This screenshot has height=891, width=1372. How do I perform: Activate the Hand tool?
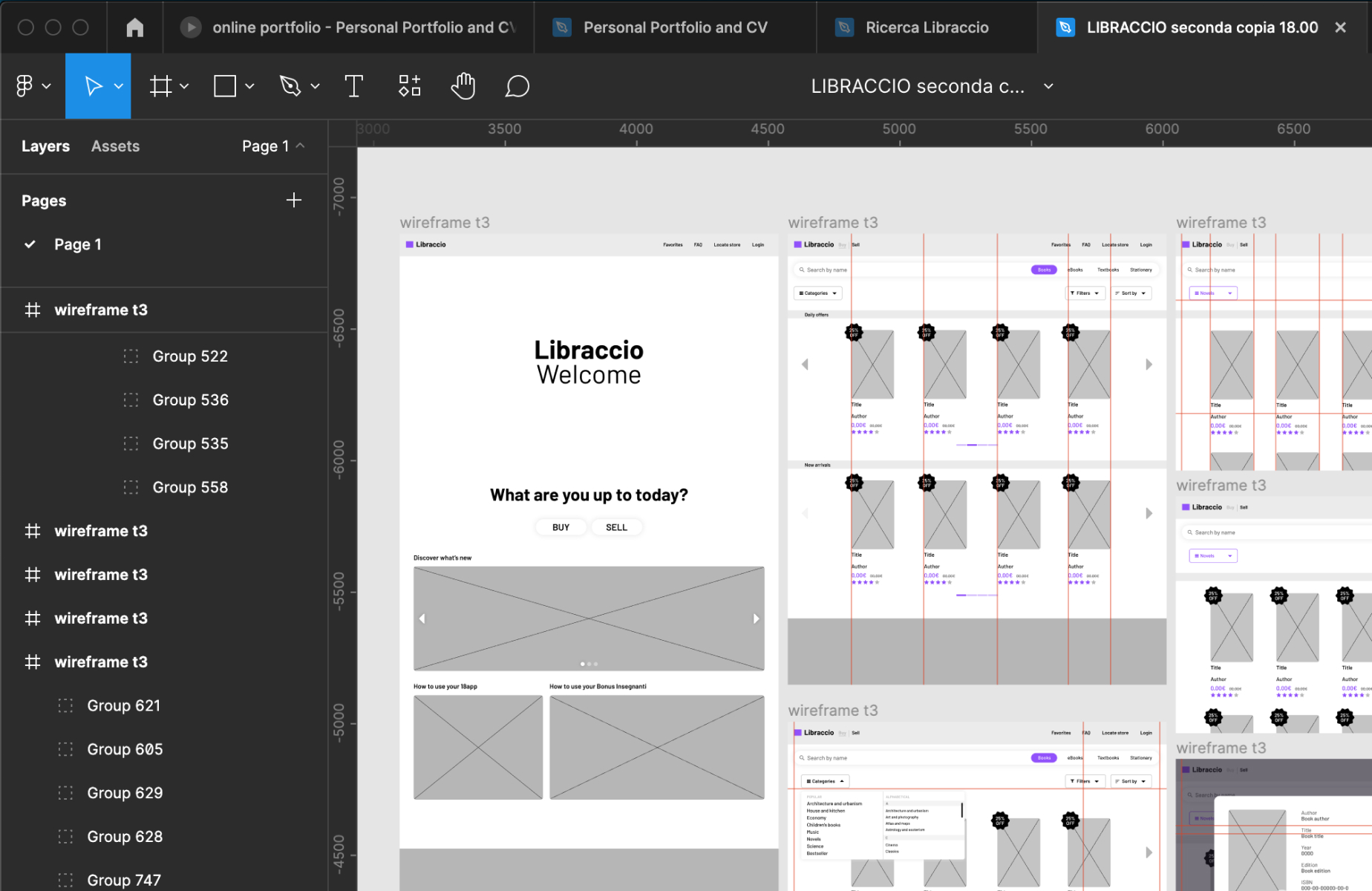click(x=463, y=86)
